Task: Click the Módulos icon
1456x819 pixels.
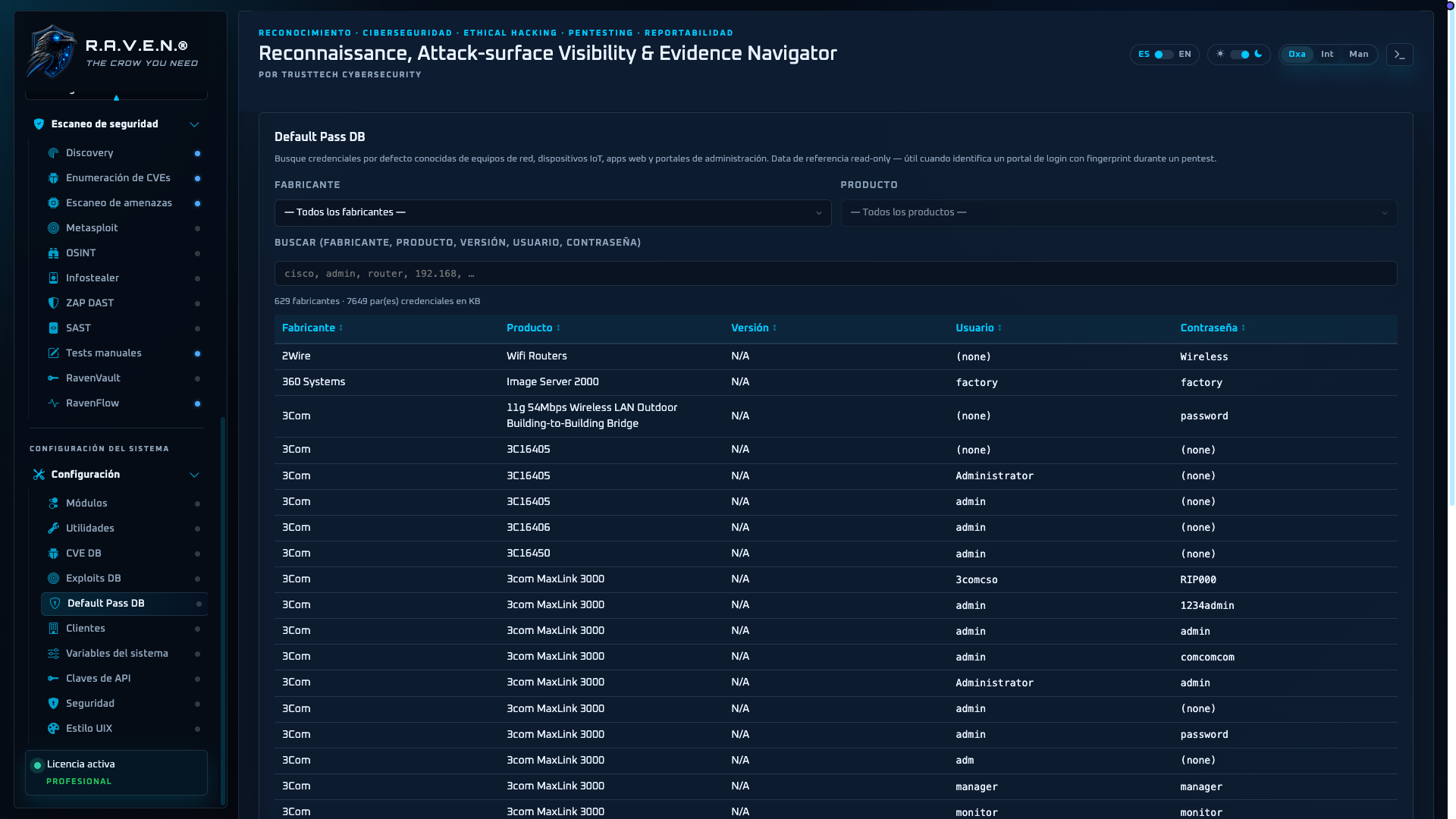Action: 53,504
